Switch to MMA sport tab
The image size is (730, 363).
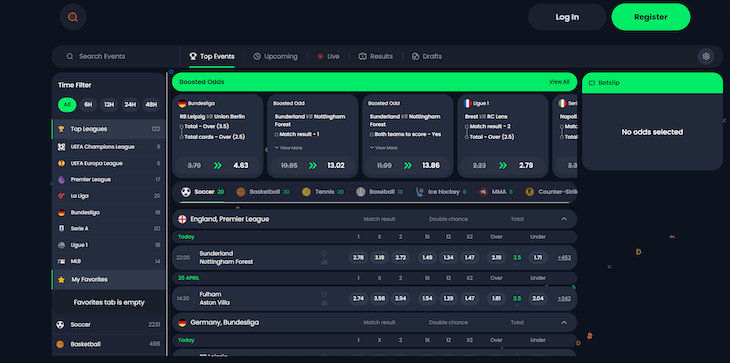[495, 192]
